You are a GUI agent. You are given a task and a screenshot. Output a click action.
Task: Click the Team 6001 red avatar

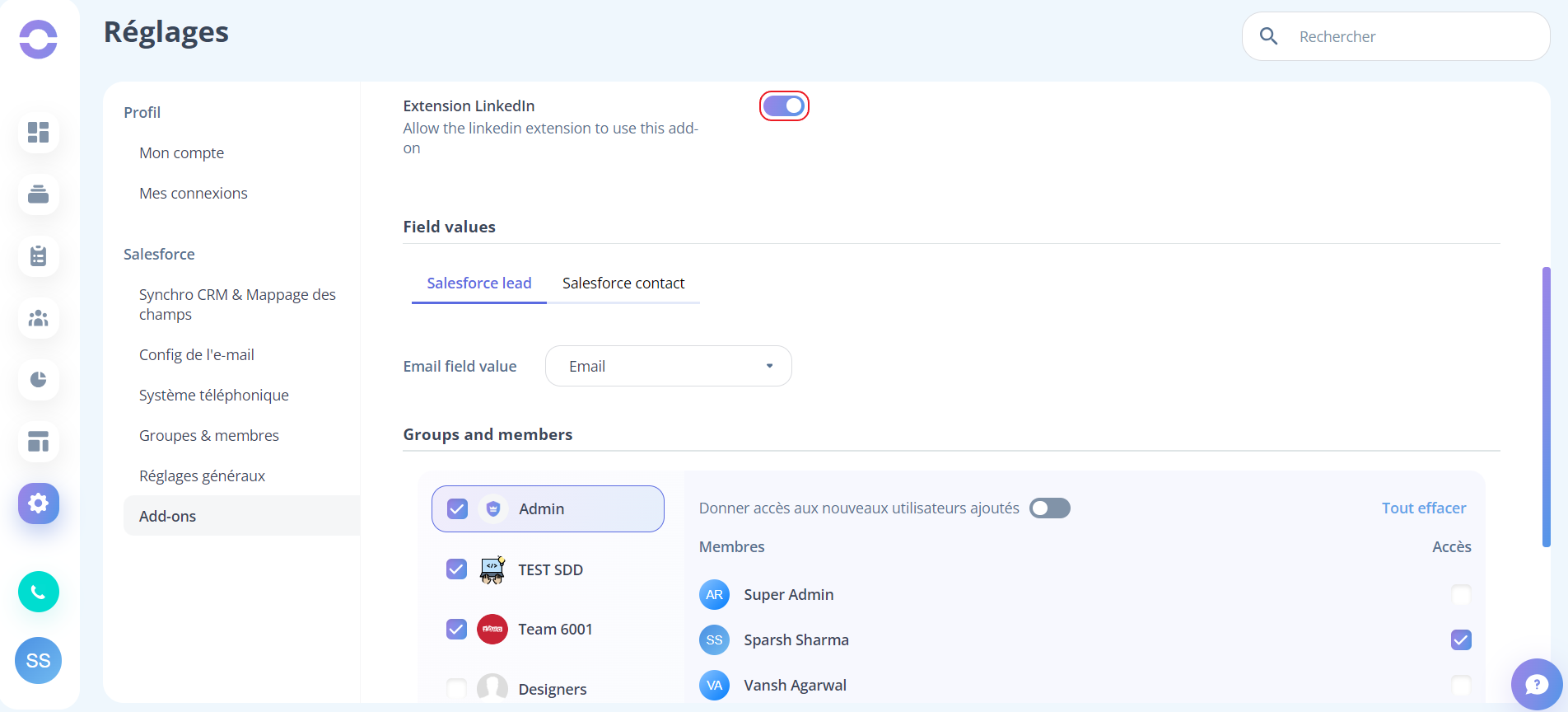coord(492,630)
